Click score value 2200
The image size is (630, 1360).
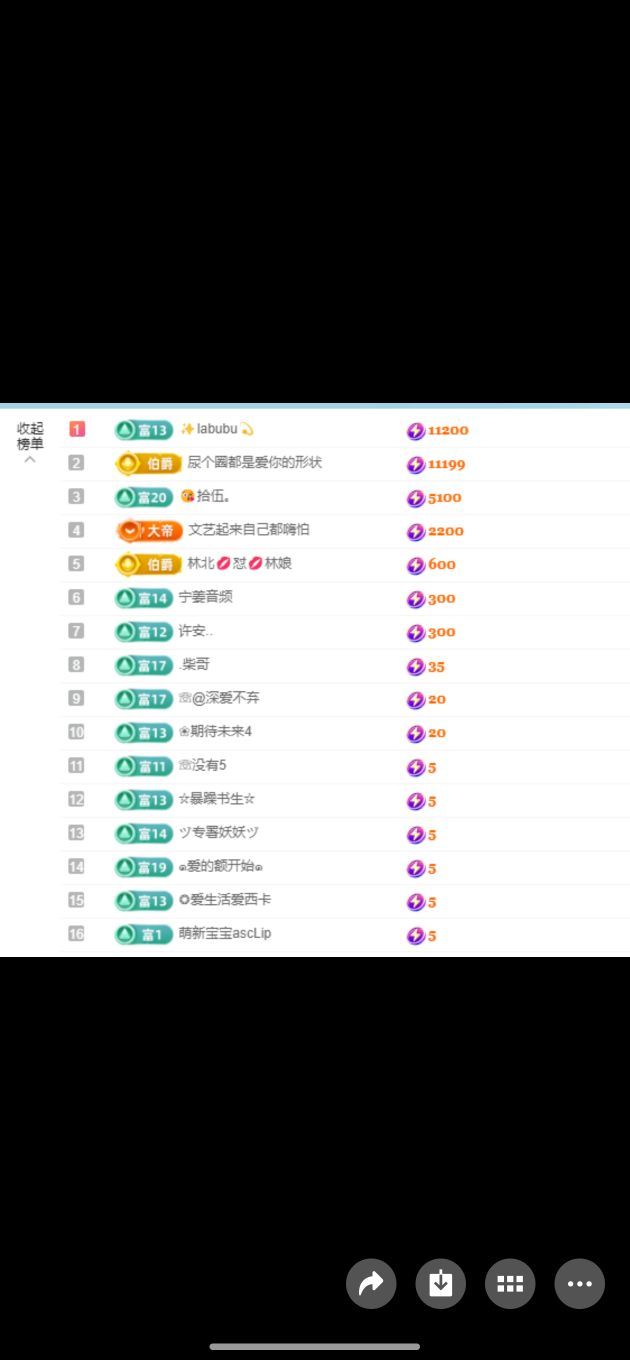tap(446, 532)
